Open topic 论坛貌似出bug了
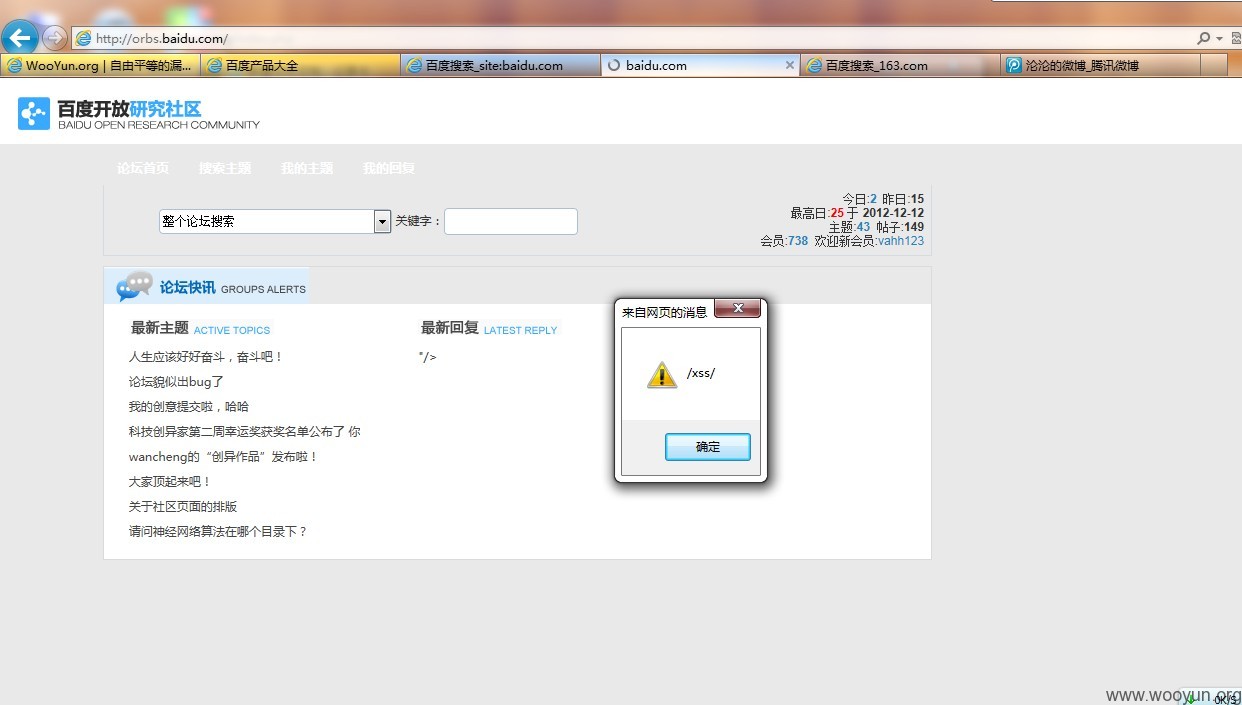 176,382
